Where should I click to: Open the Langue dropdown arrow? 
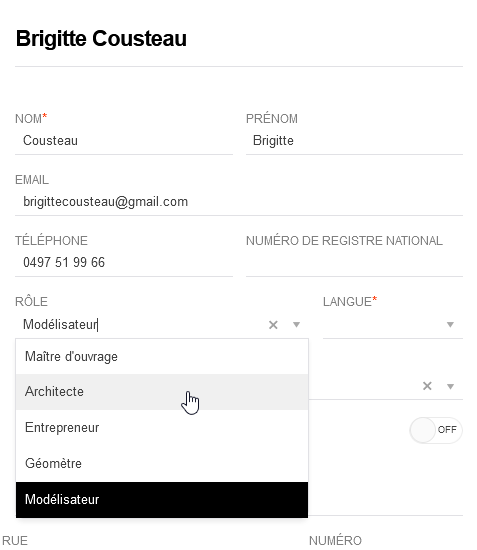450,325
